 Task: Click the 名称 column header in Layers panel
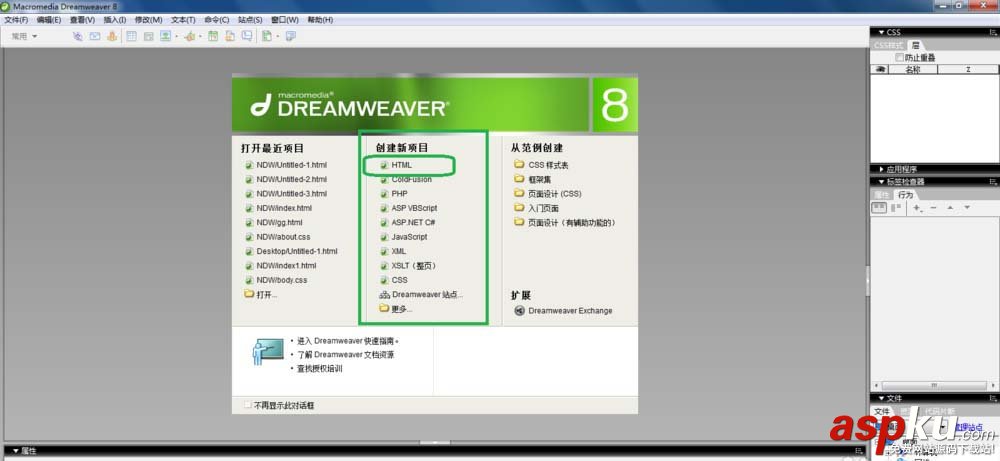913,69
